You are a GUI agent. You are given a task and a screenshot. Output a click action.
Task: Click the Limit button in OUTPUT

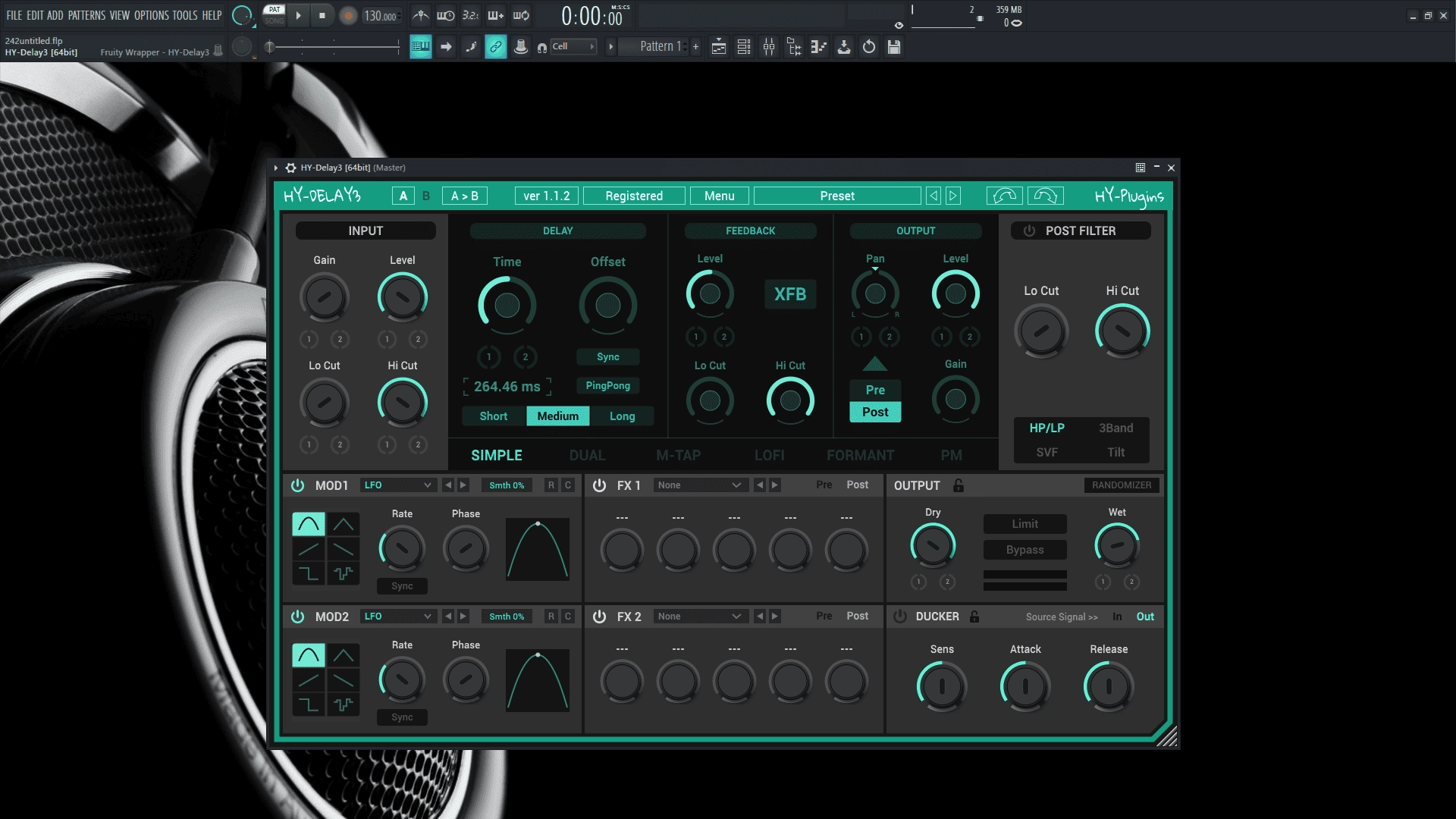coord(1025,524)
